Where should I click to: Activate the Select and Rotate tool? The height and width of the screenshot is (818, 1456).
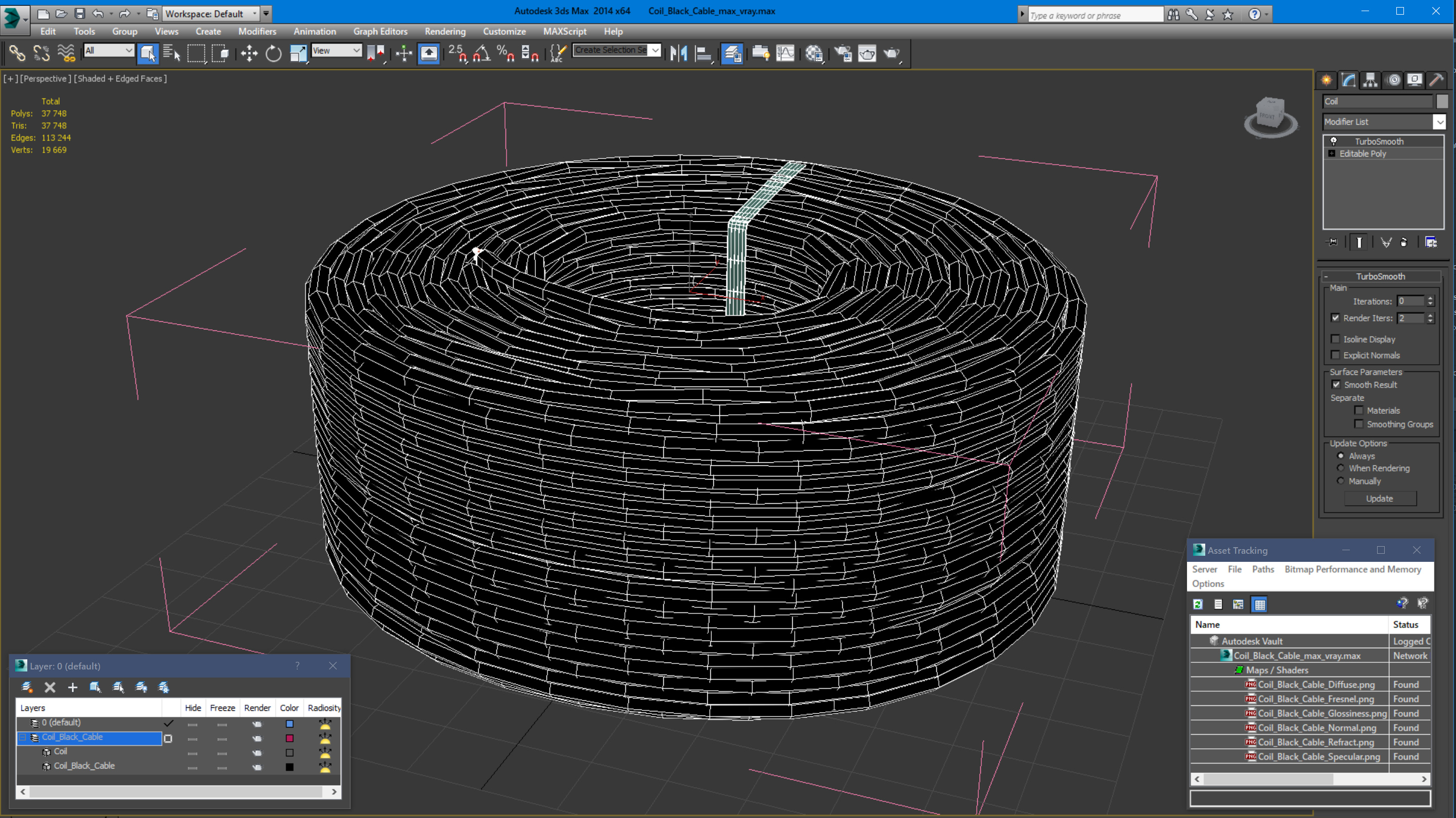point(274,53)
